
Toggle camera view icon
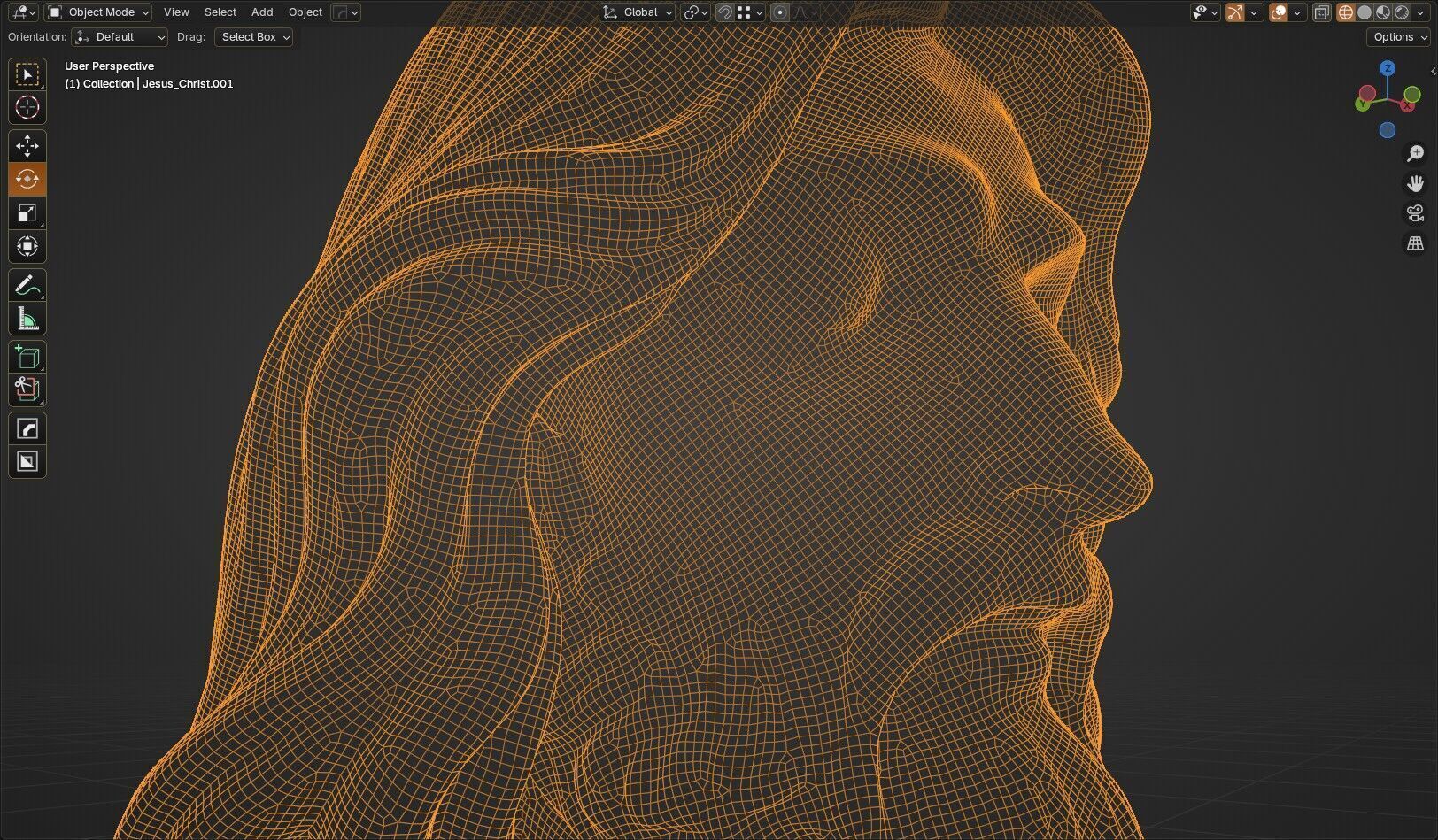coord(1415,213)
